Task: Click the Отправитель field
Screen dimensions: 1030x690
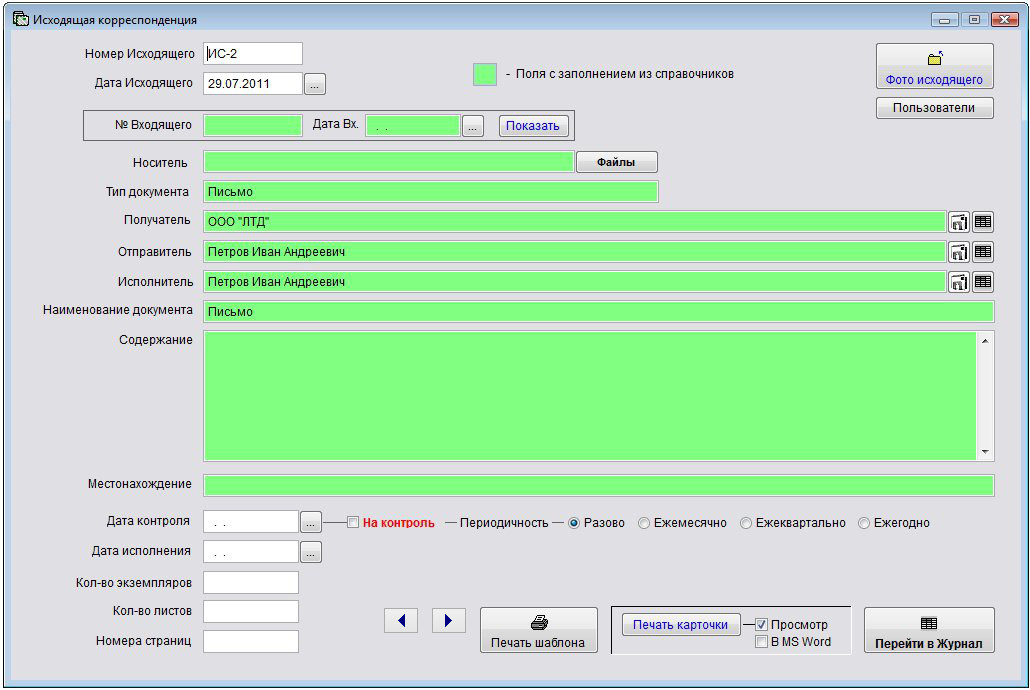Action: (x=575, y=252)
